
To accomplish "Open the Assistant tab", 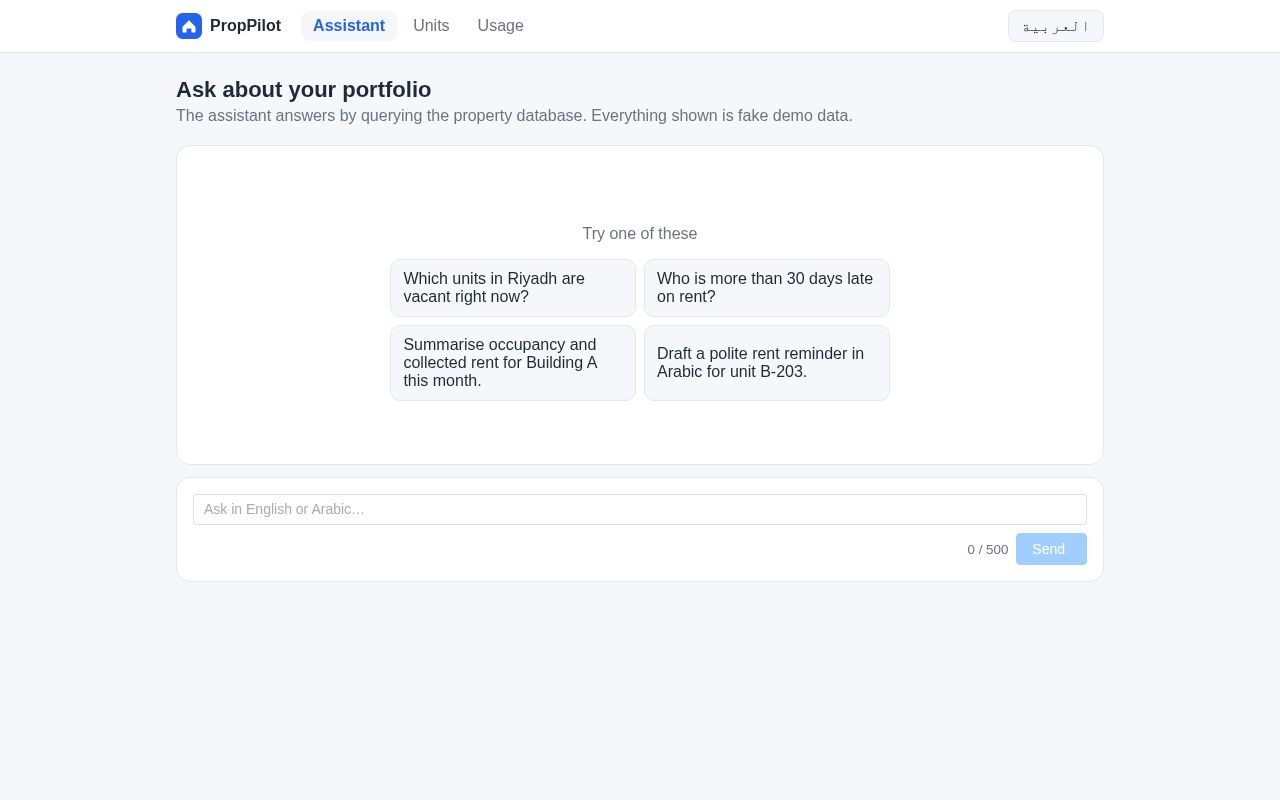I will click(x=349, y=26).
